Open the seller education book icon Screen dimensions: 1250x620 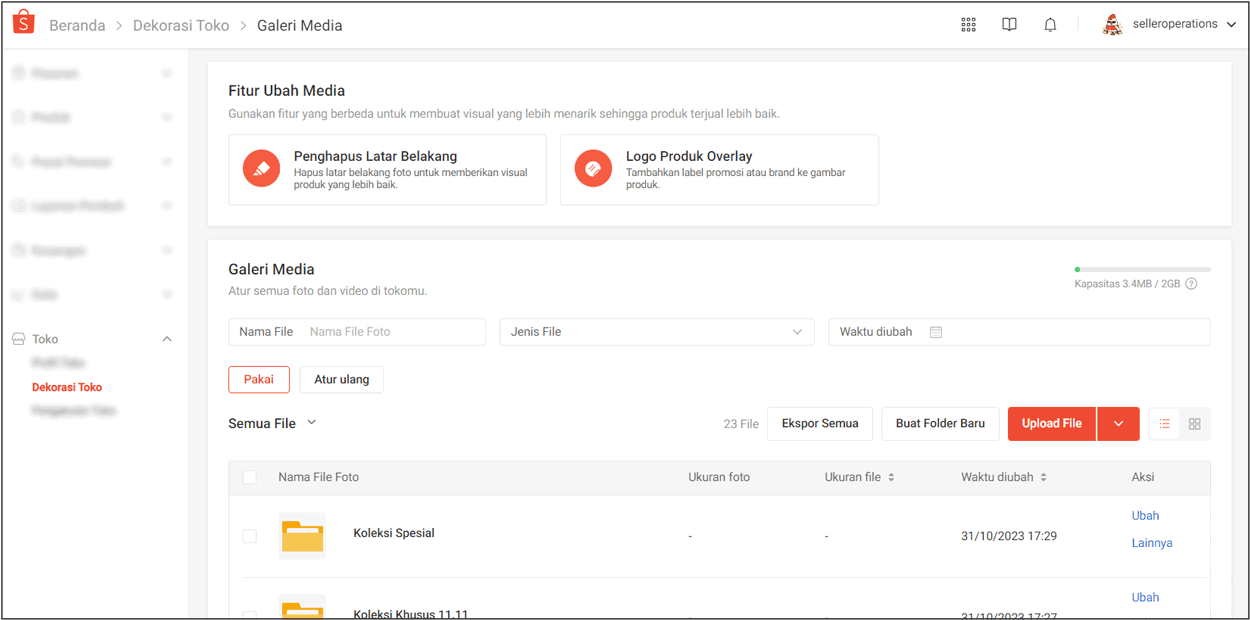coord(1009,25)
